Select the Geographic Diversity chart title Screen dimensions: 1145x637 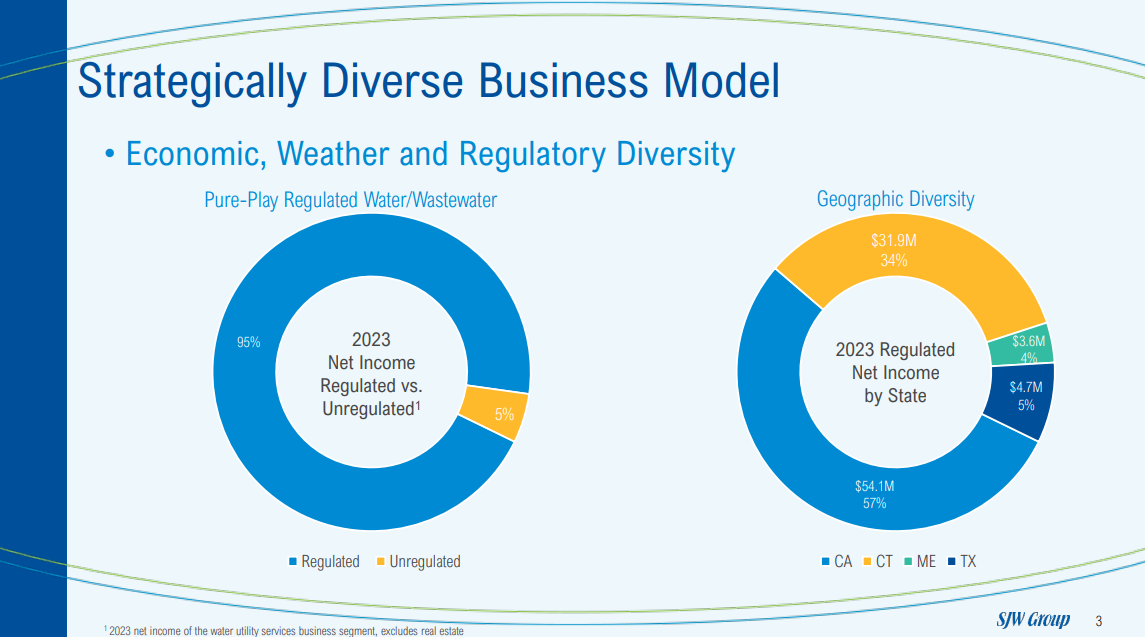tap(895, 199)
